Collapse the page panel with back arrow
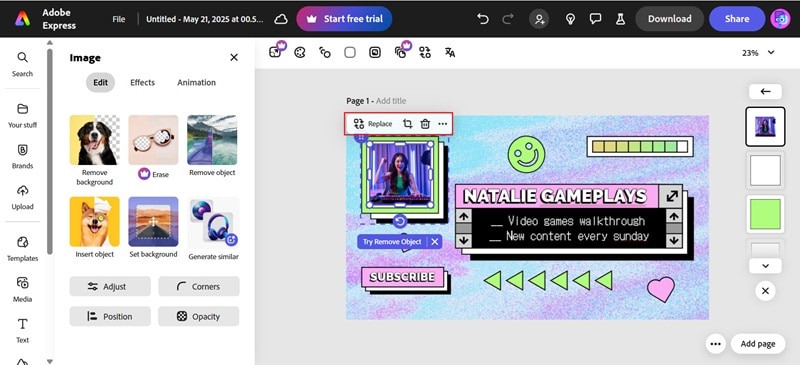Image resolution: width=800 pixels, height=365 pixels. (765, 91)
